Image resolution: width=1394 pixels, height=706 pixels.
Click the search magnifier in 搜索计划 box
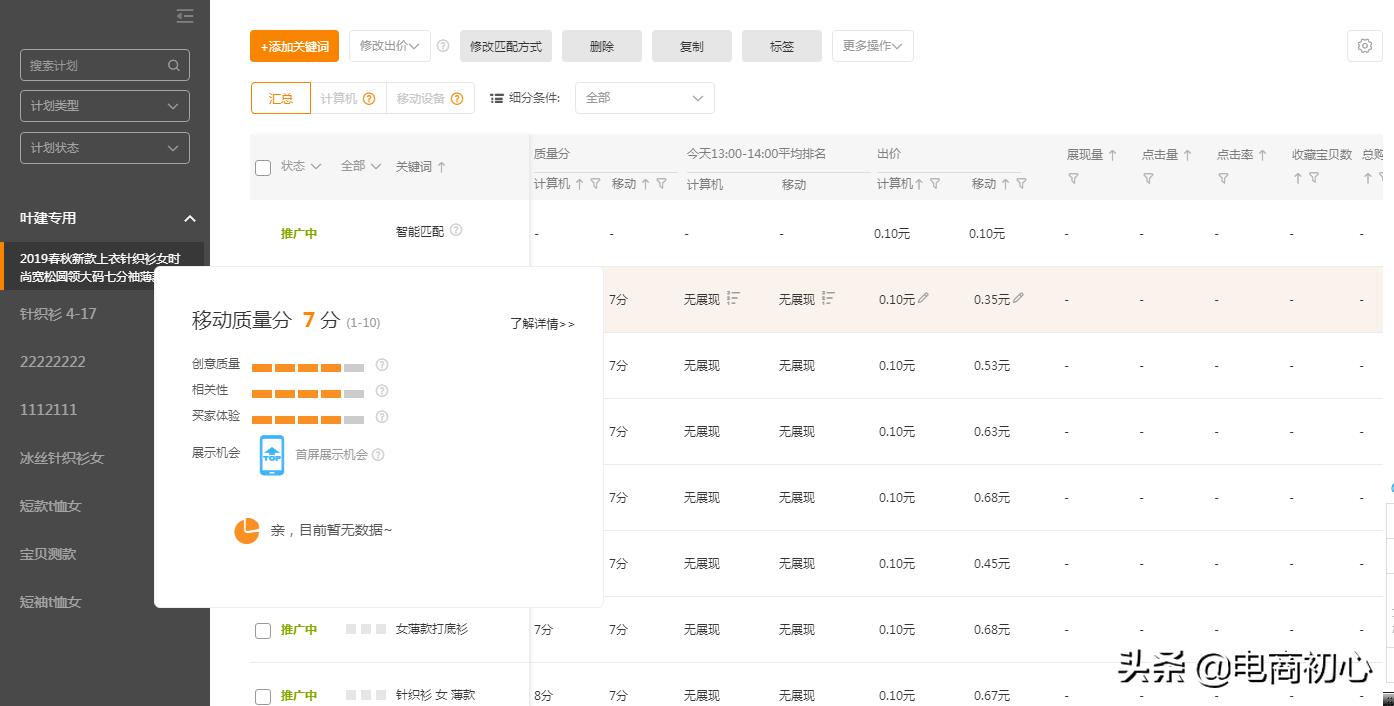point(173,64)
